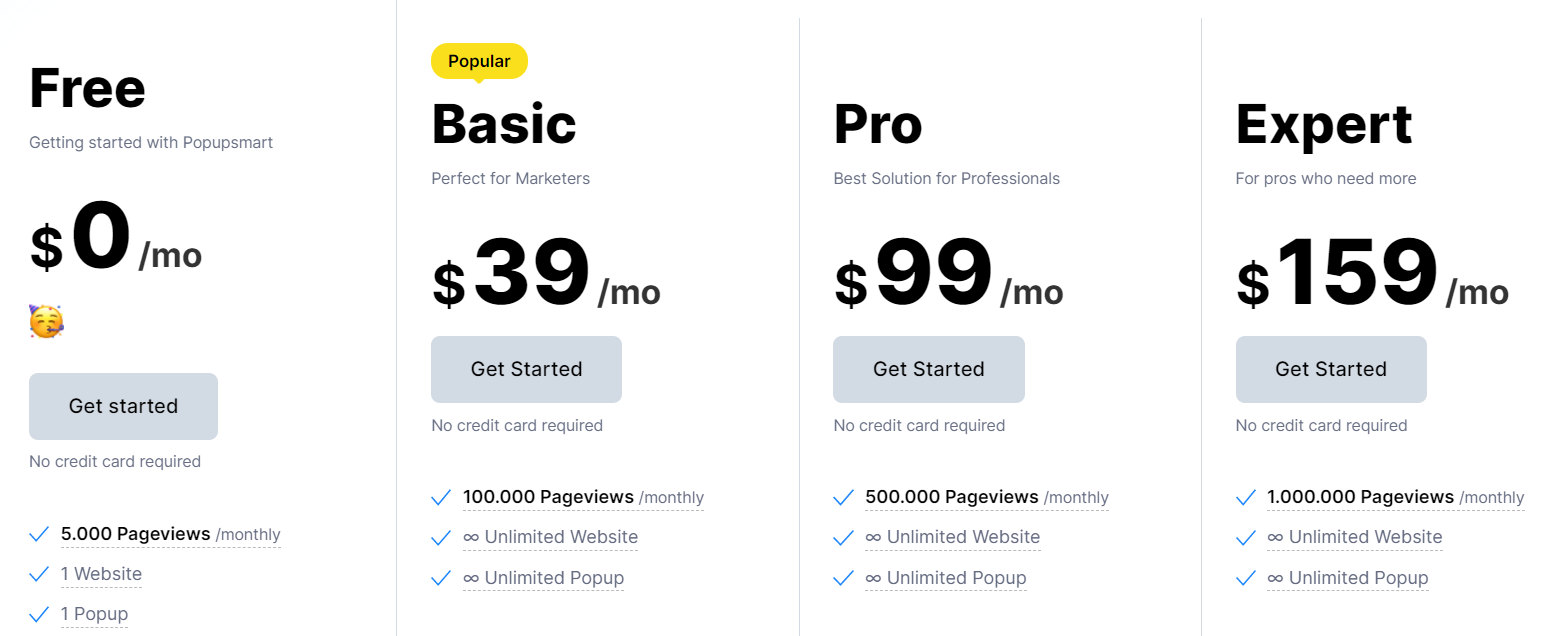Click the checkmark beside 1.000.000 Pageviews
This screenshot has height=636, width=1560.
pyautogui.click(x=1246, y=497)
